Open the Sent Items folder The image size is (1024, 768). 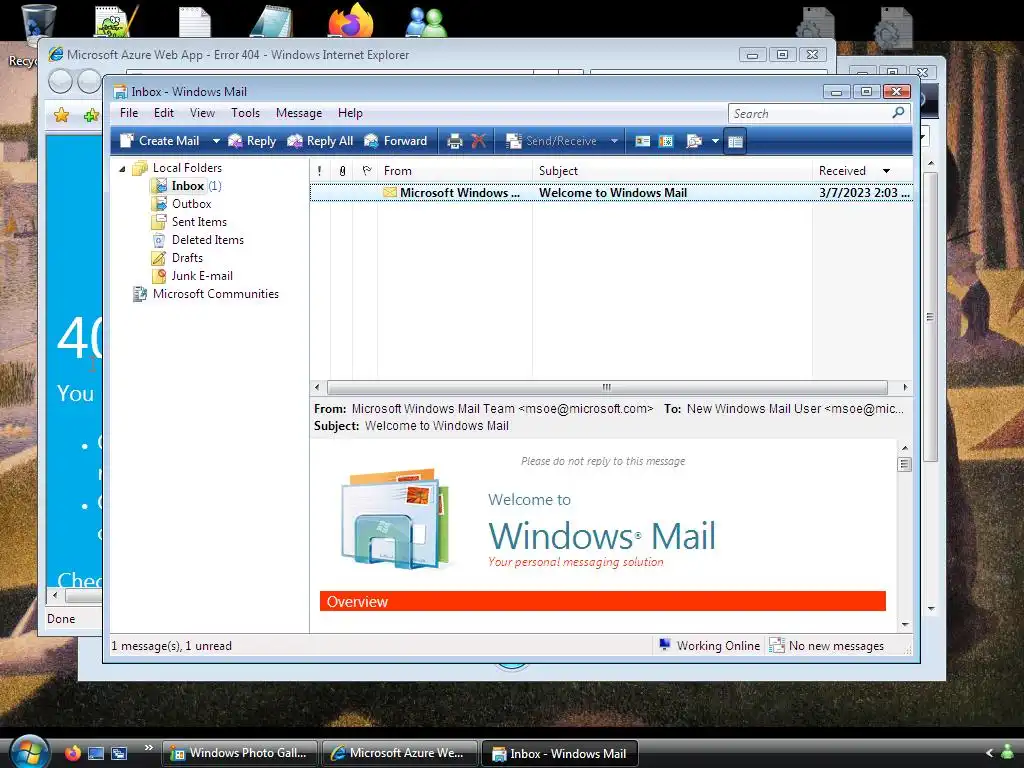(x=199, y=222)
